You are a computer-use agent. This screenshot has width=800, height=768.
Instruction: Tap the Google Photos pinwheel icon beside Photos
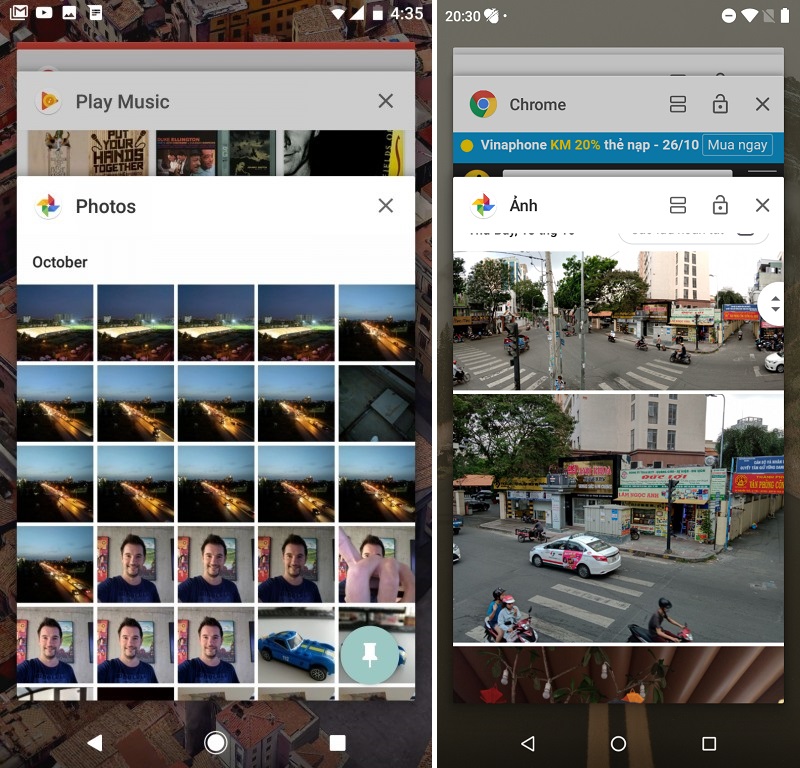tap(48, 207)
